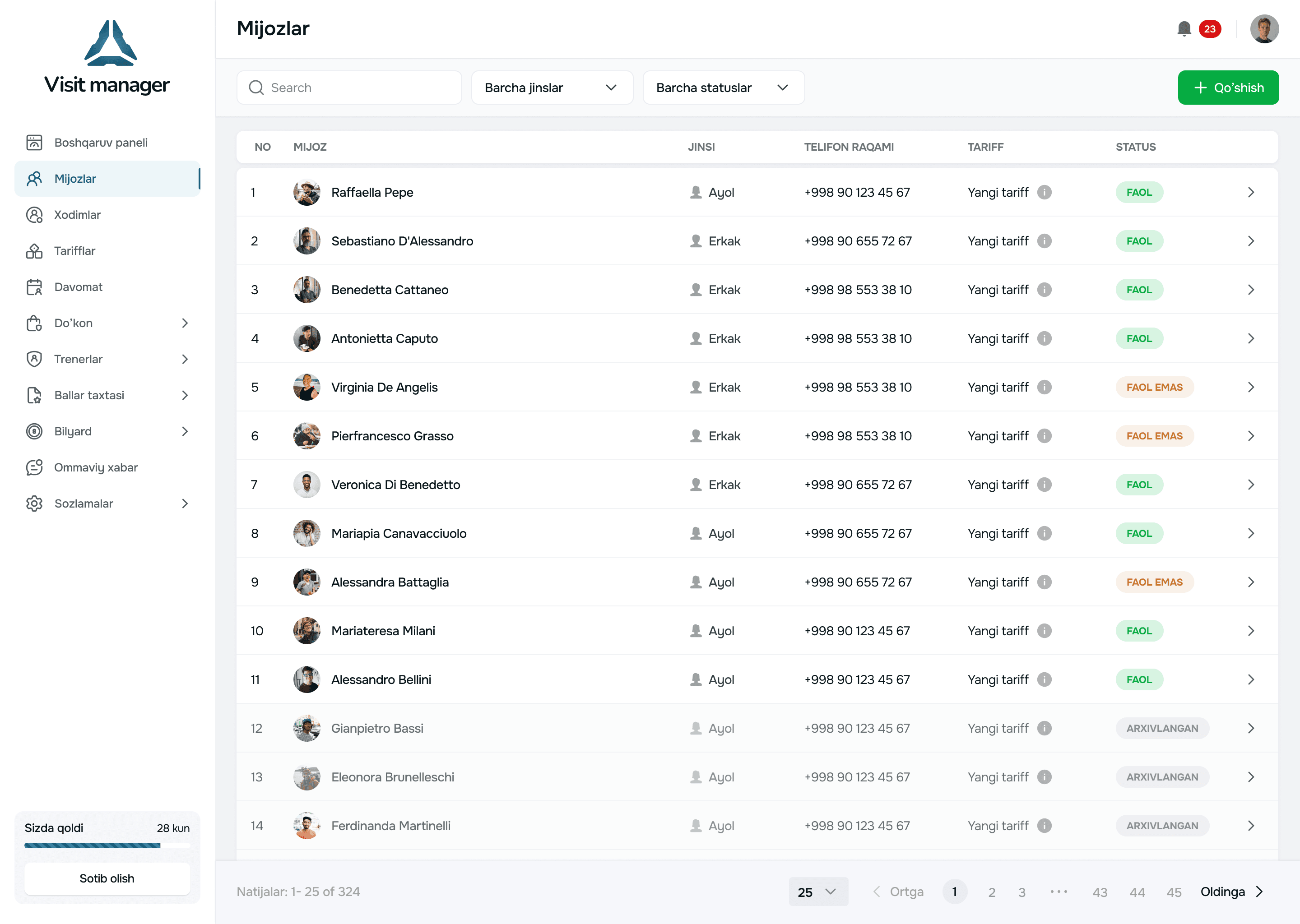Viewport: 1300px width, 924px height.
Task: Click the Visit manager logo
Action: pyautogui.click(x=107, y=57)
